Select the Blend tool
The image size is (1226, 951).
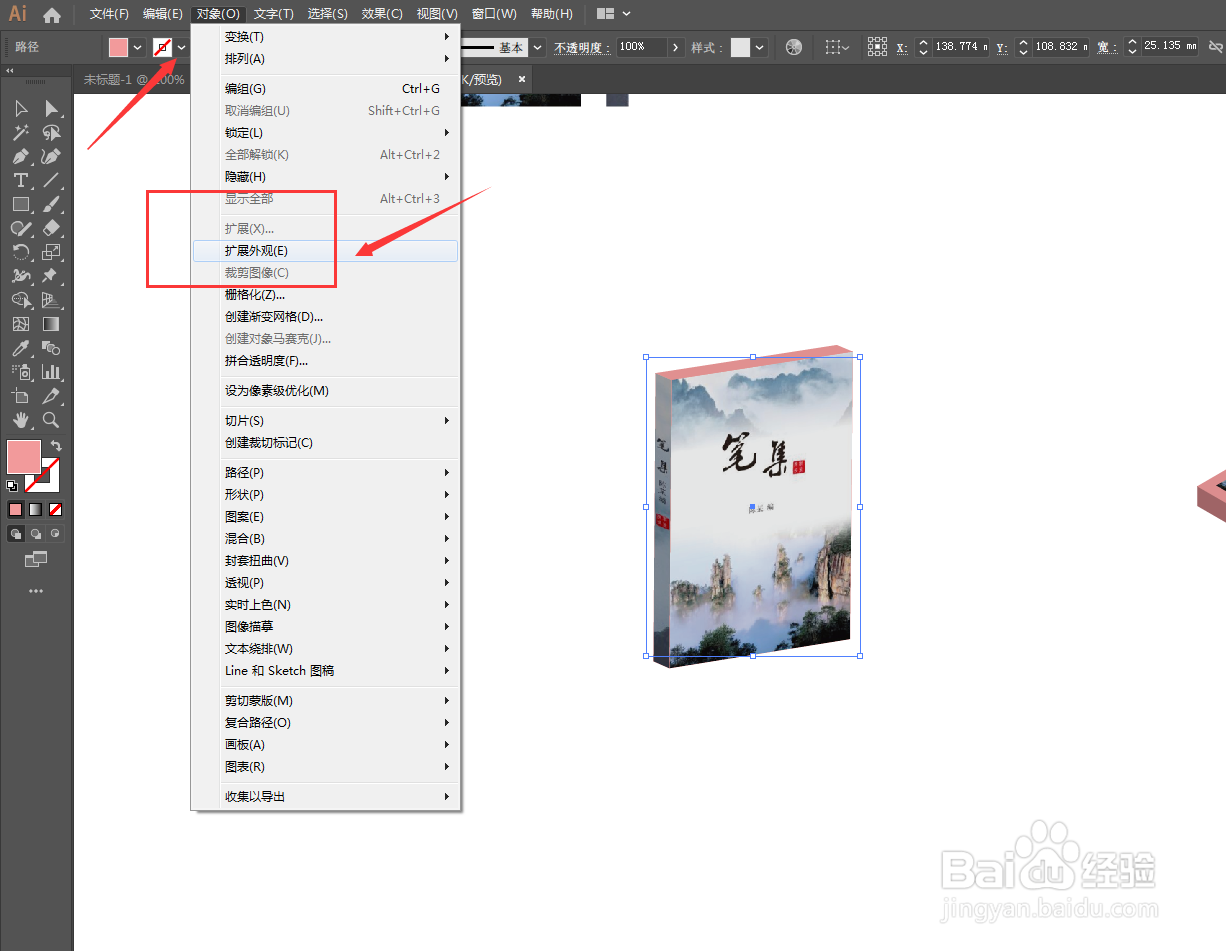click(x=51, y=348)
